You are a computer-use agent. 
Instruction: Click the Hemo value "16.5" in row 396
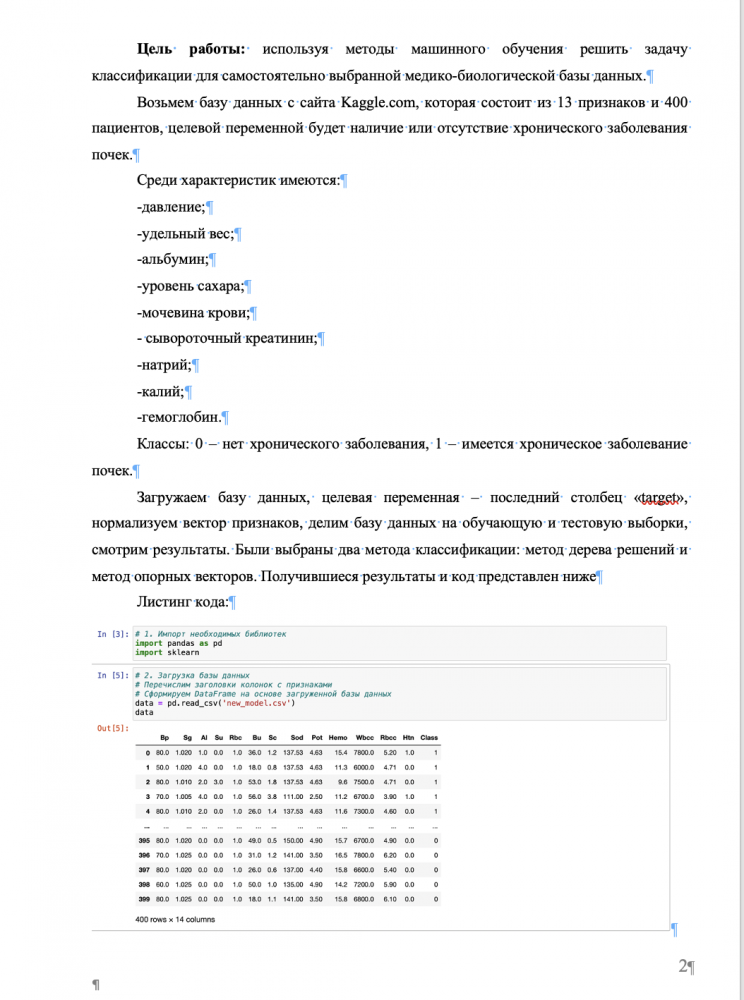(x=341, y=855)
